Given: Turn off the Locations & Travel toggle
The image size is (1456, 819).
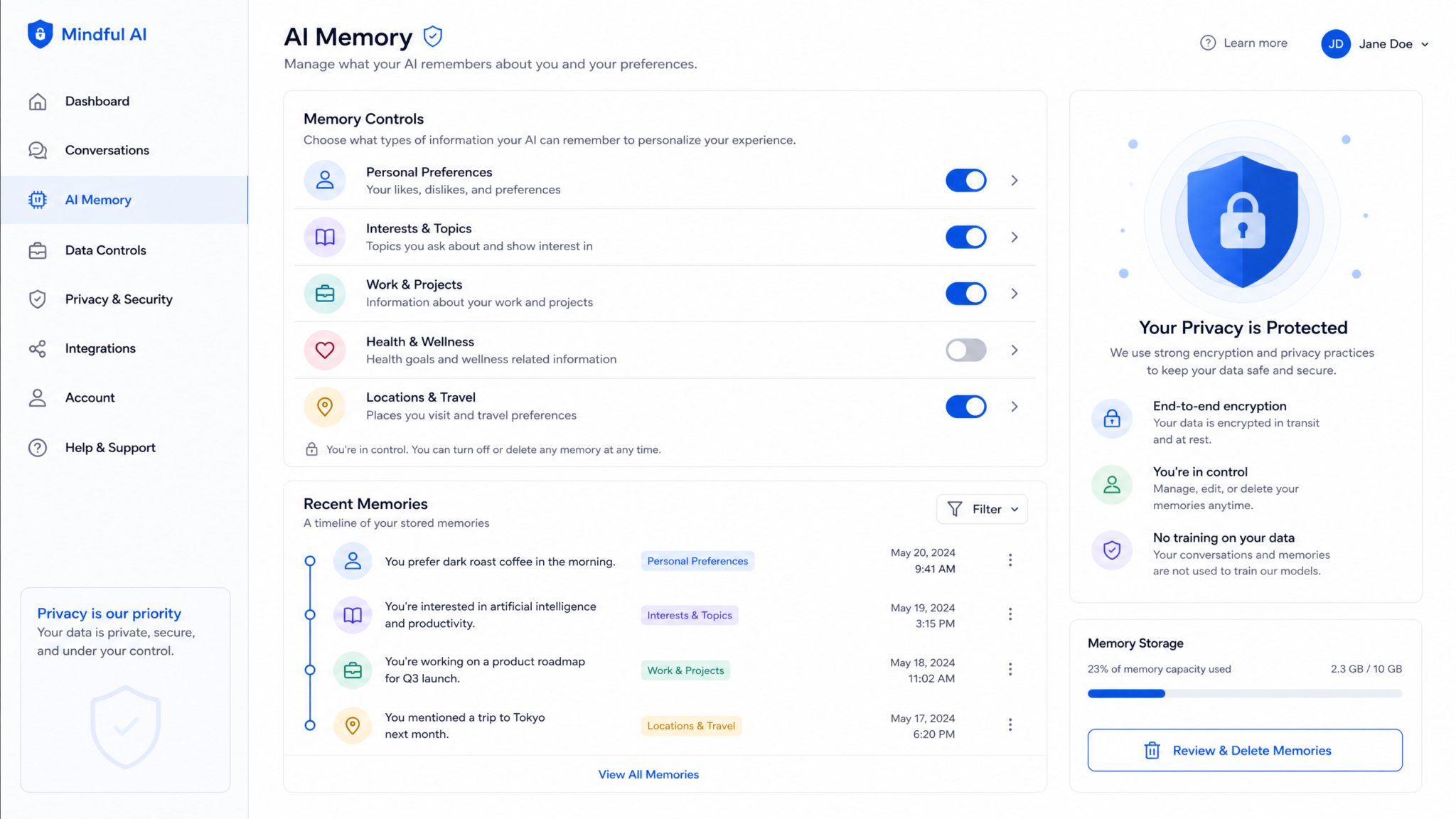Looking at the screenshot, I should (965, 407).
